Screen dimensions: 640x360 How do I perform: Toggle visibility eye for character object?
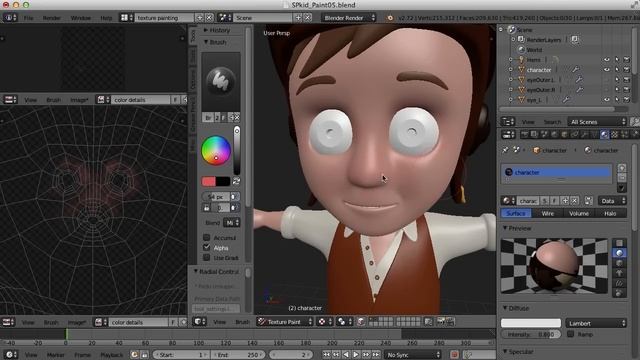pyautogui.click(x=607, y=70)
